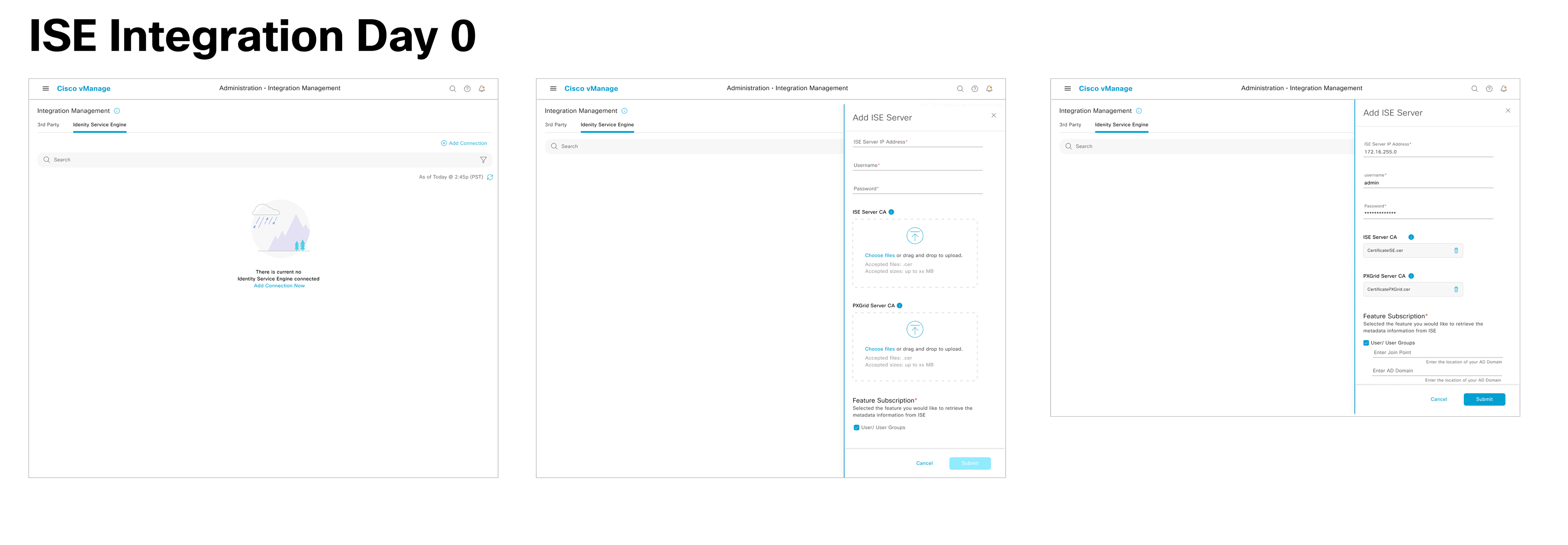Click PXGrid Server CA info icon in filled form
1568x545 pixels.
pos(1411,277)
